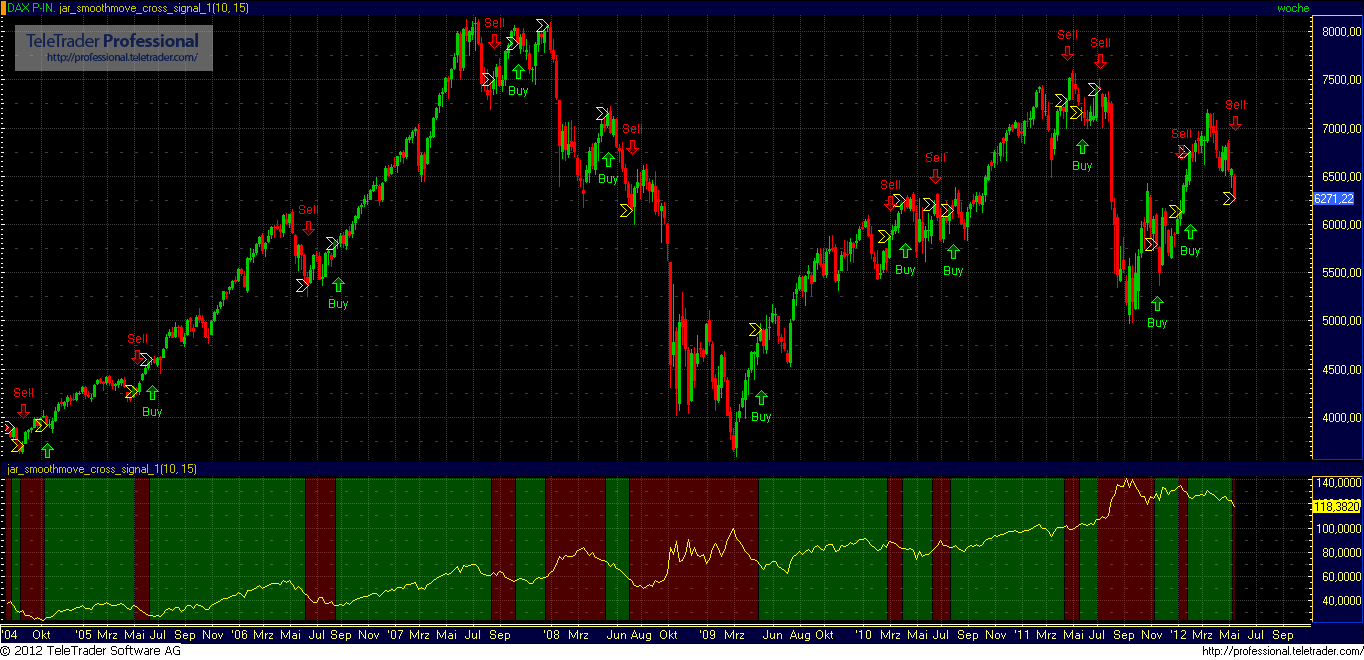Click the red Sell arrow in mid 2006
This screenshot has width=1364, height=660.
click(307, 226)
